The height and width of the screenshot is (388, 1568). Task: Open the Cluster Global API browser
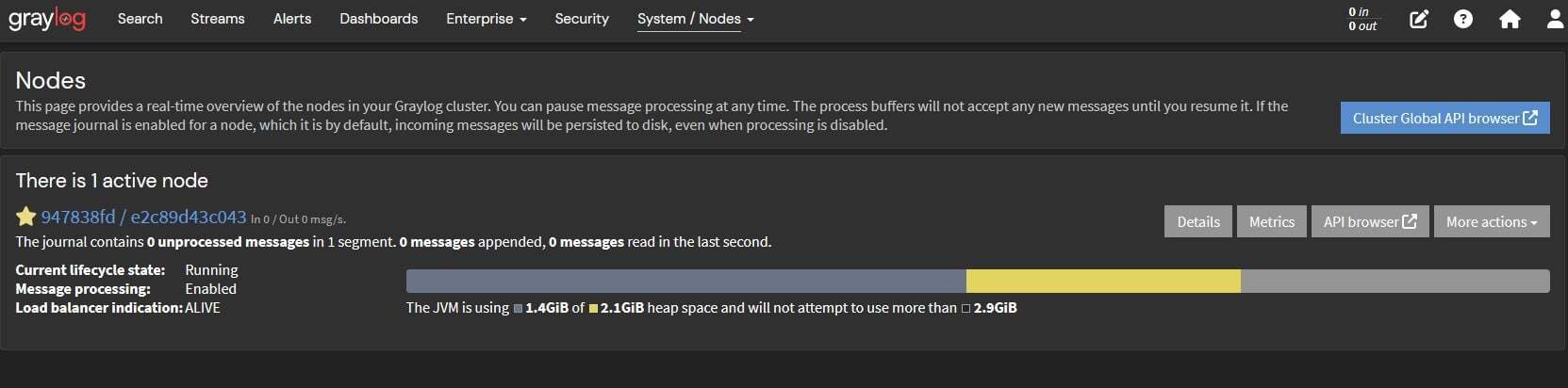(1444, 118)
